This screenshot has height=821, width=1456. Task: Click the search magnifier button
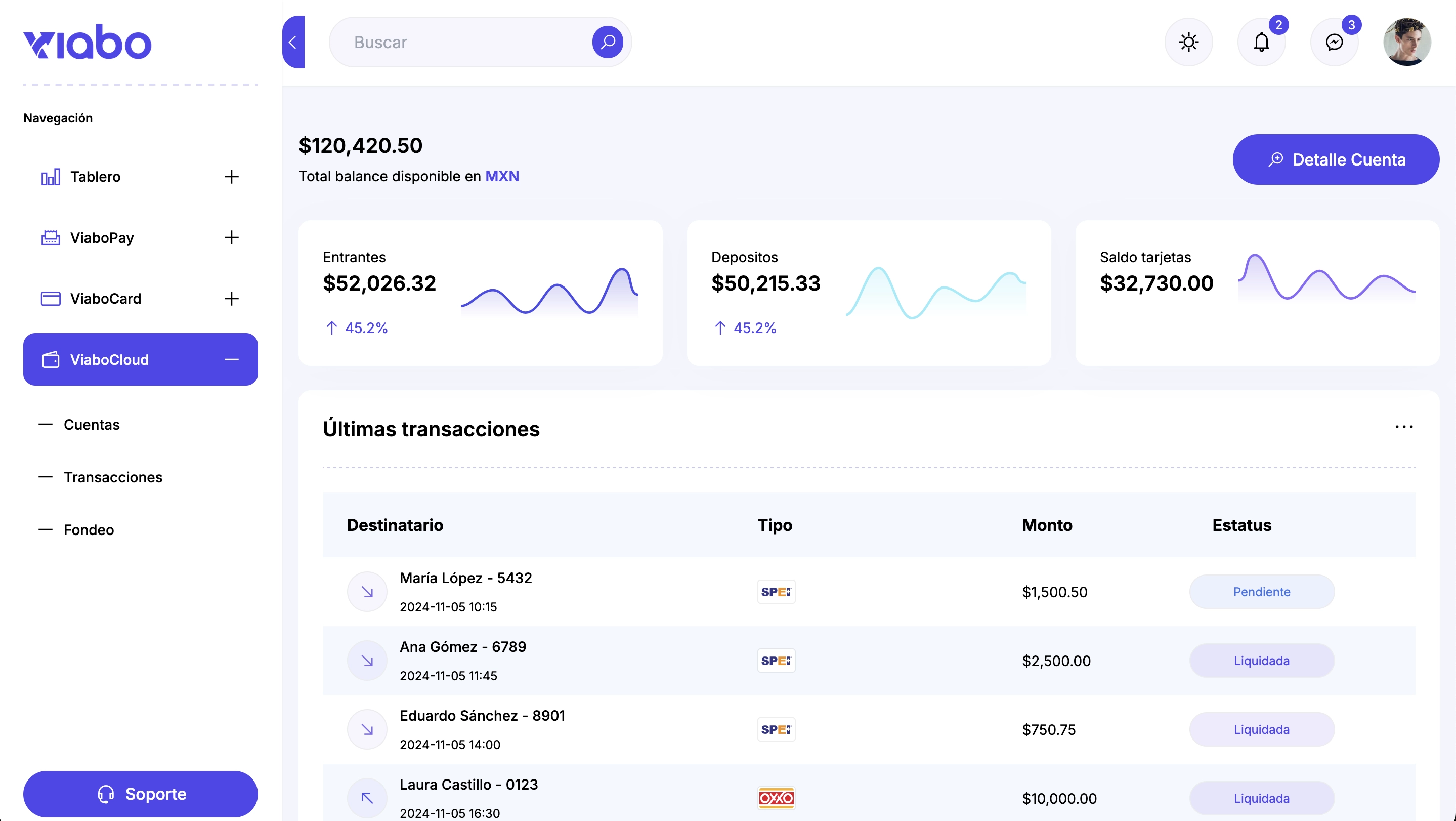(x=608, y=43)
